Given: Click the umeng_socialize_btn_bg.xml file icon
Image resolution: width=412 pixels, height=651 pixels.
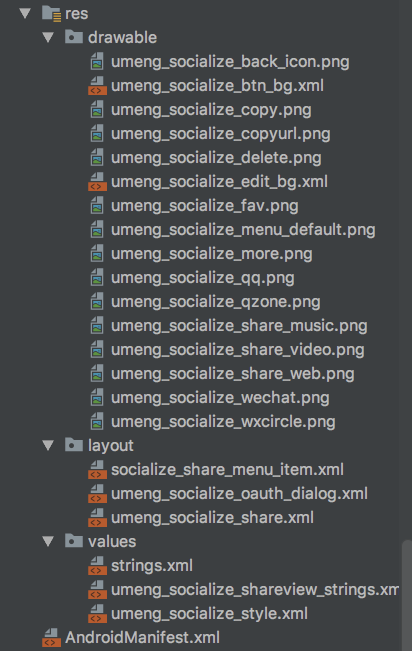Looking at the screenshot, I should tap(97, 86).
